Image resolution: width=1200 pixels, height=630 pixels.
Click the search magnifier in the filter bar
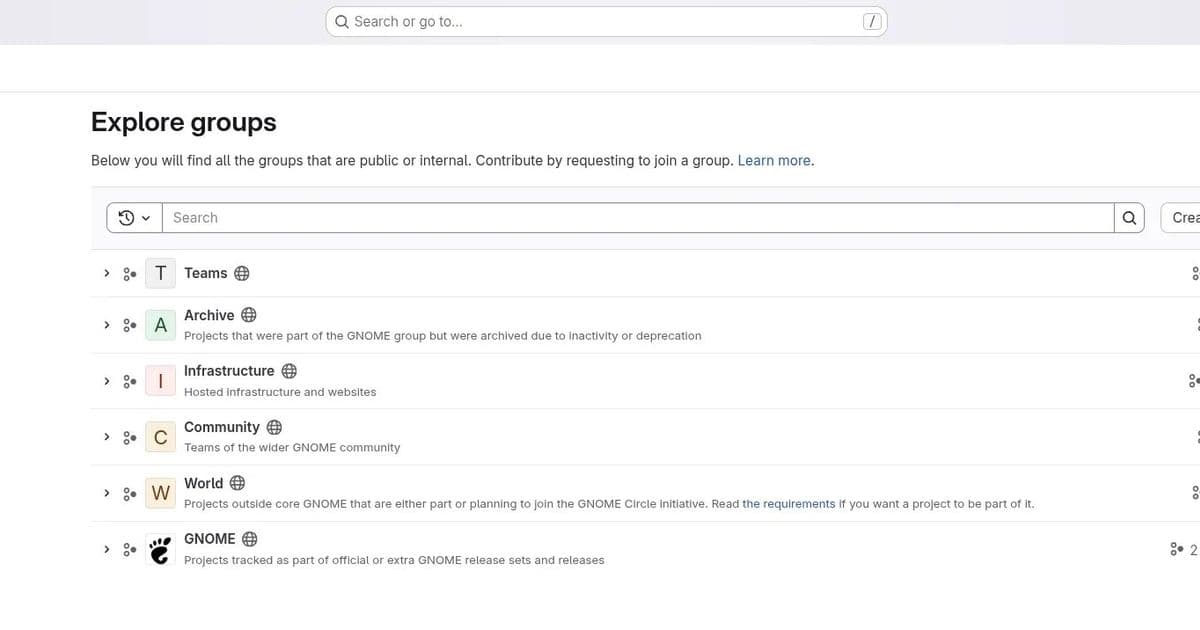click(x=1129, y=217)
